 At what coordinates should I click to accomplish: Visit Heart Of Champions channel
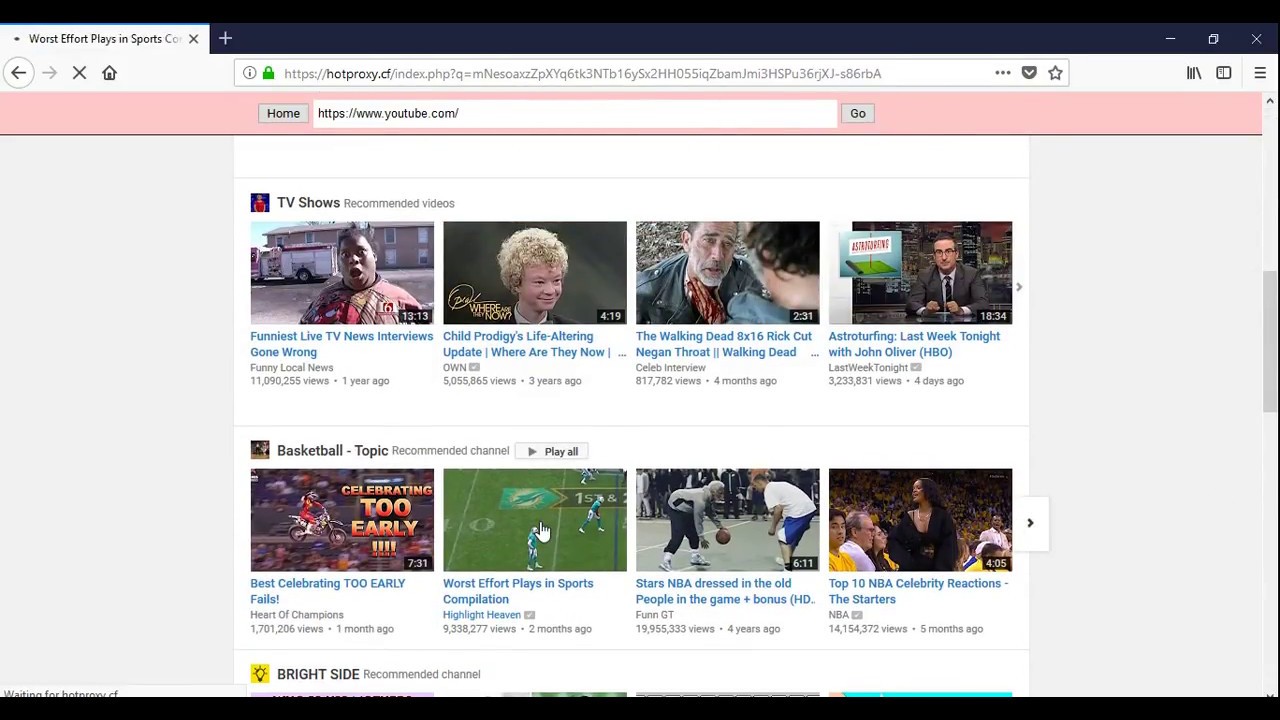click(297, 615)
